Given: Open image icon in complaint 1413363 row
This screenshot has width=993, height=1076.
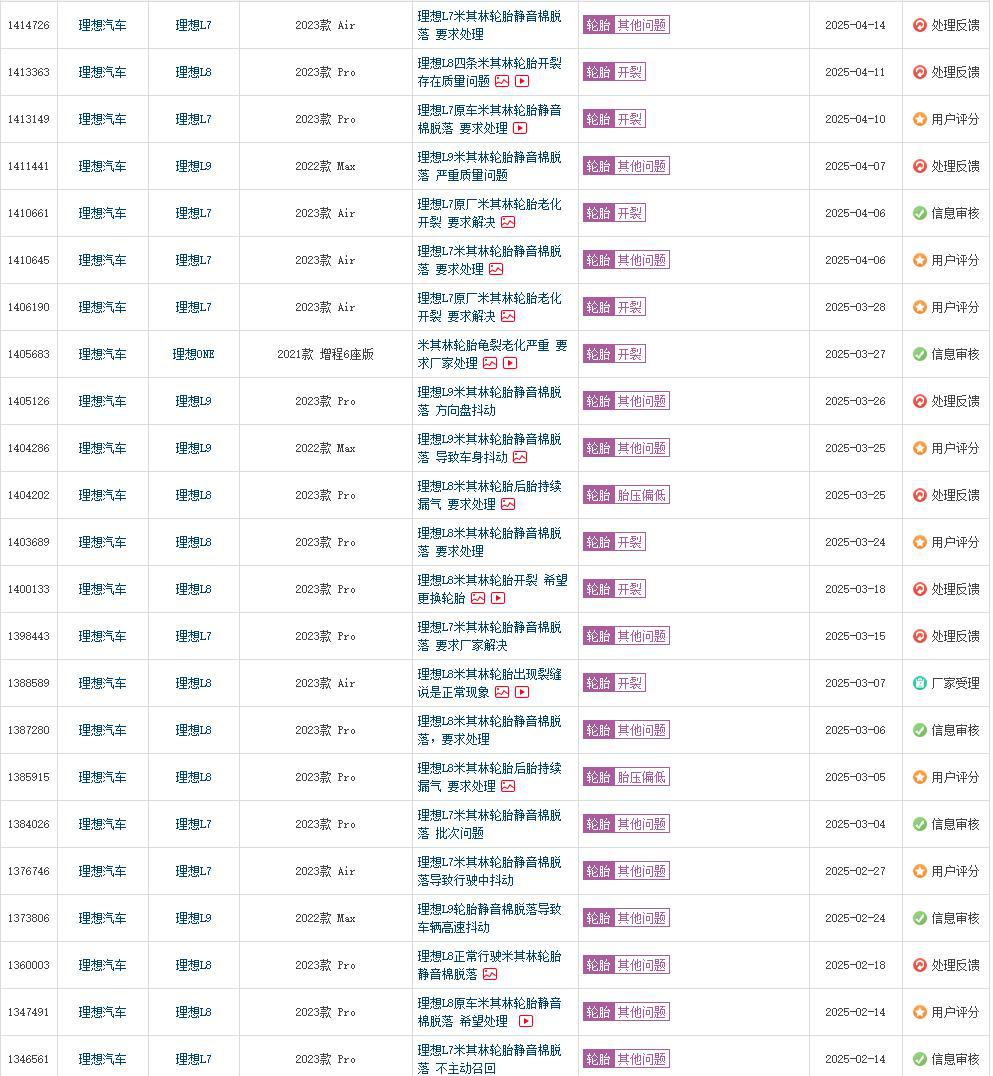Looking at the screenshot, I should click(502, 81).
